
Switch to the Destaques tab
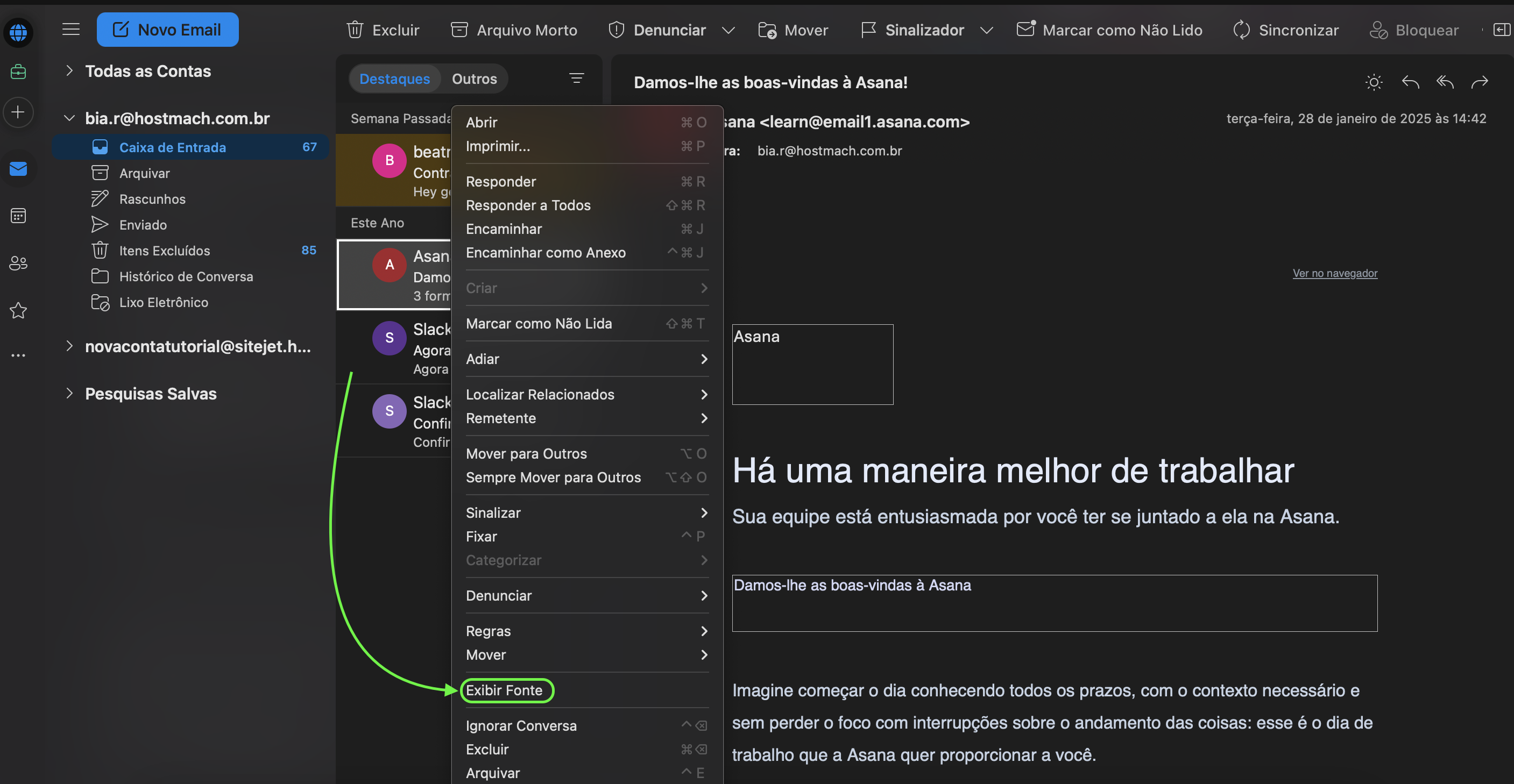[x=394, y=79]
